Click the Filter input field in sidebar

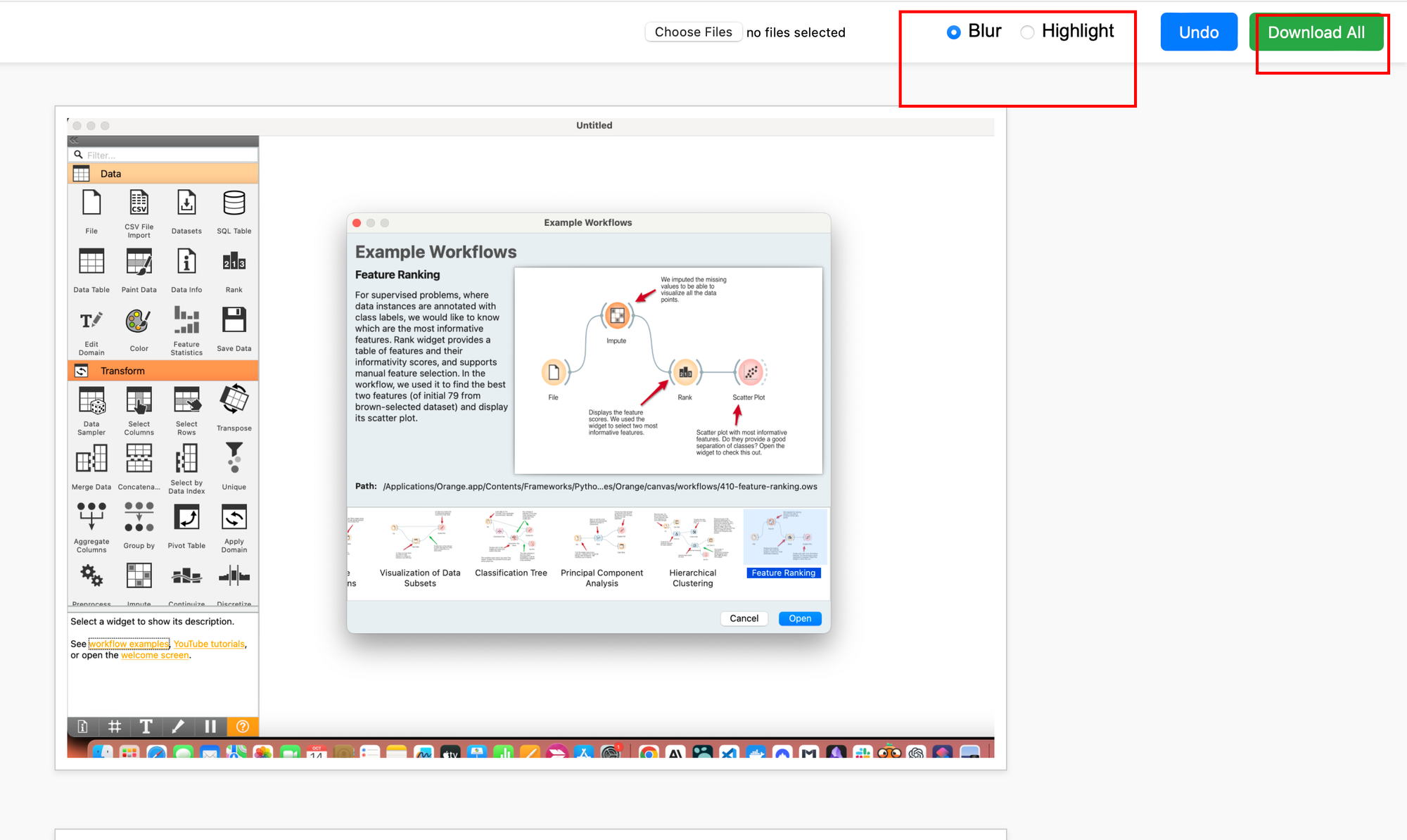164,154
